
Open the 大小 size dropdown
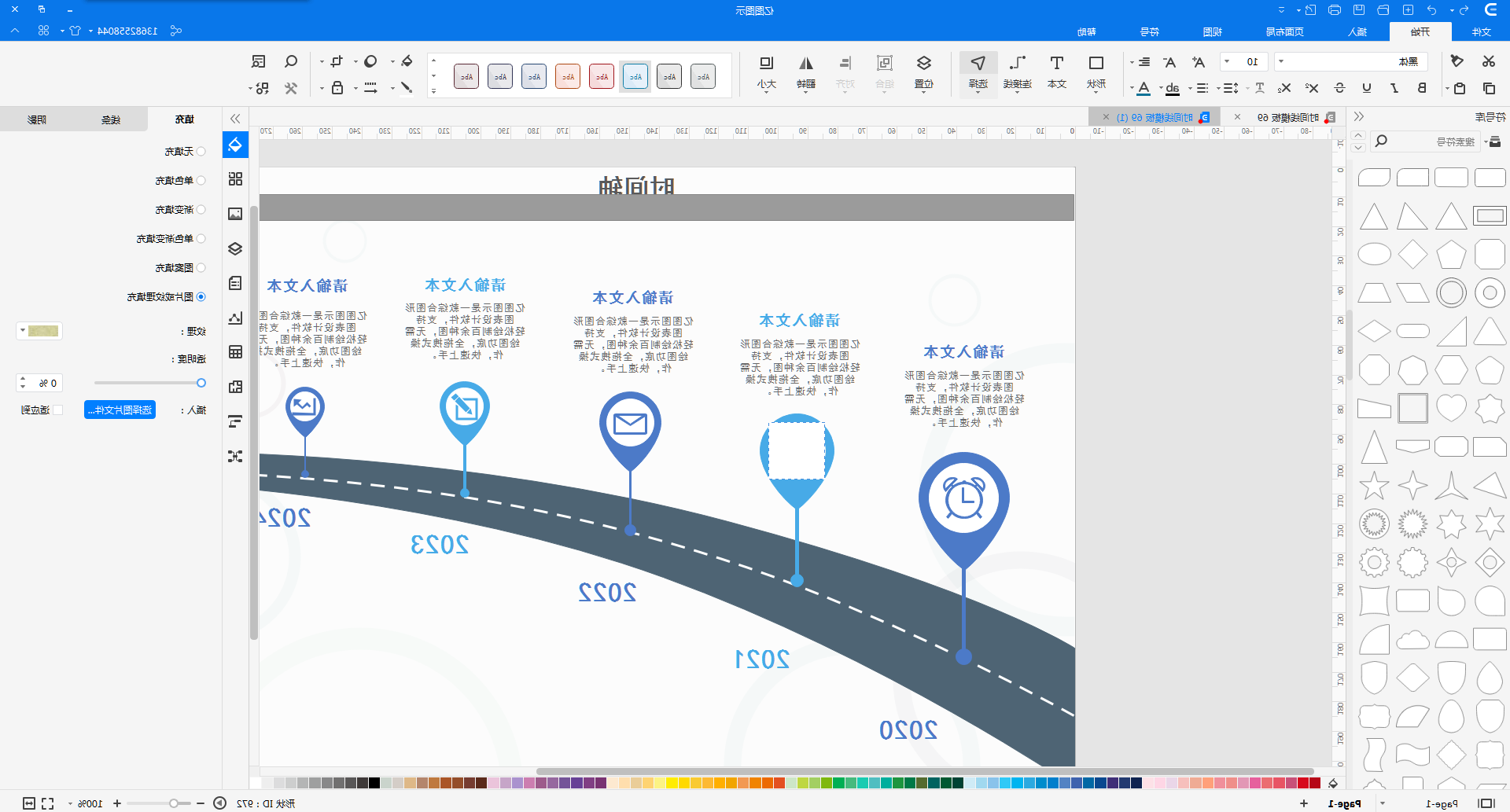click(766, 72)
